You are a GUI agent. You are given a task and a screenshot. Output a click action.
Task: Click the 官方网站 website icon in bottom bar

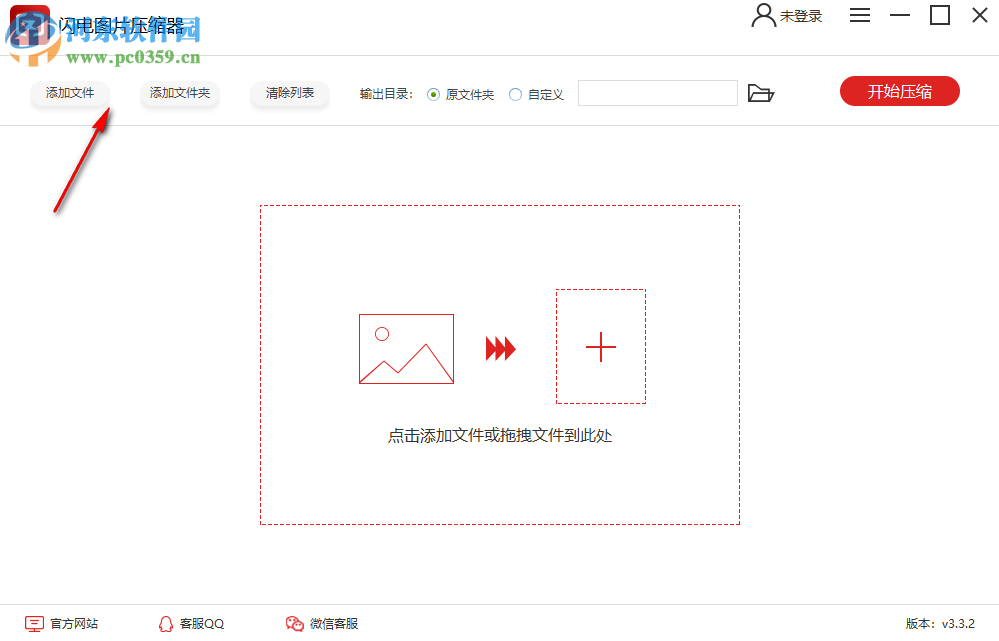click(x=33, y=623)
